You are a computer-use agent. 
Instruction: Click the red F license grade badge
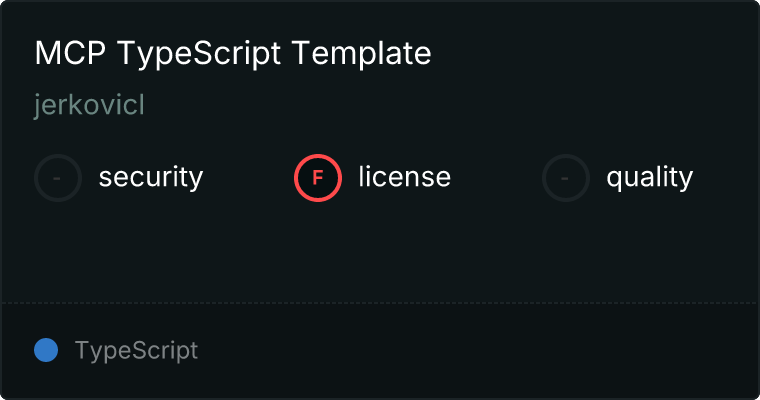tap(318, 178)
